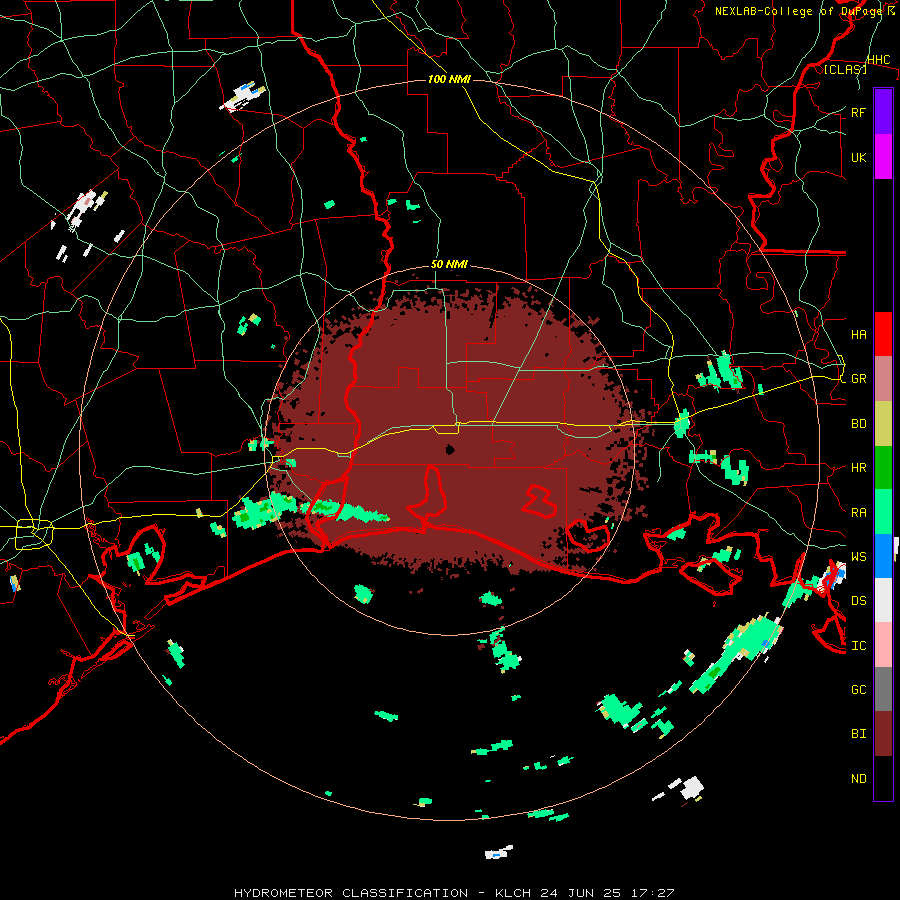
Task: Select the "IC" legend label text
Action: [858, 645]
